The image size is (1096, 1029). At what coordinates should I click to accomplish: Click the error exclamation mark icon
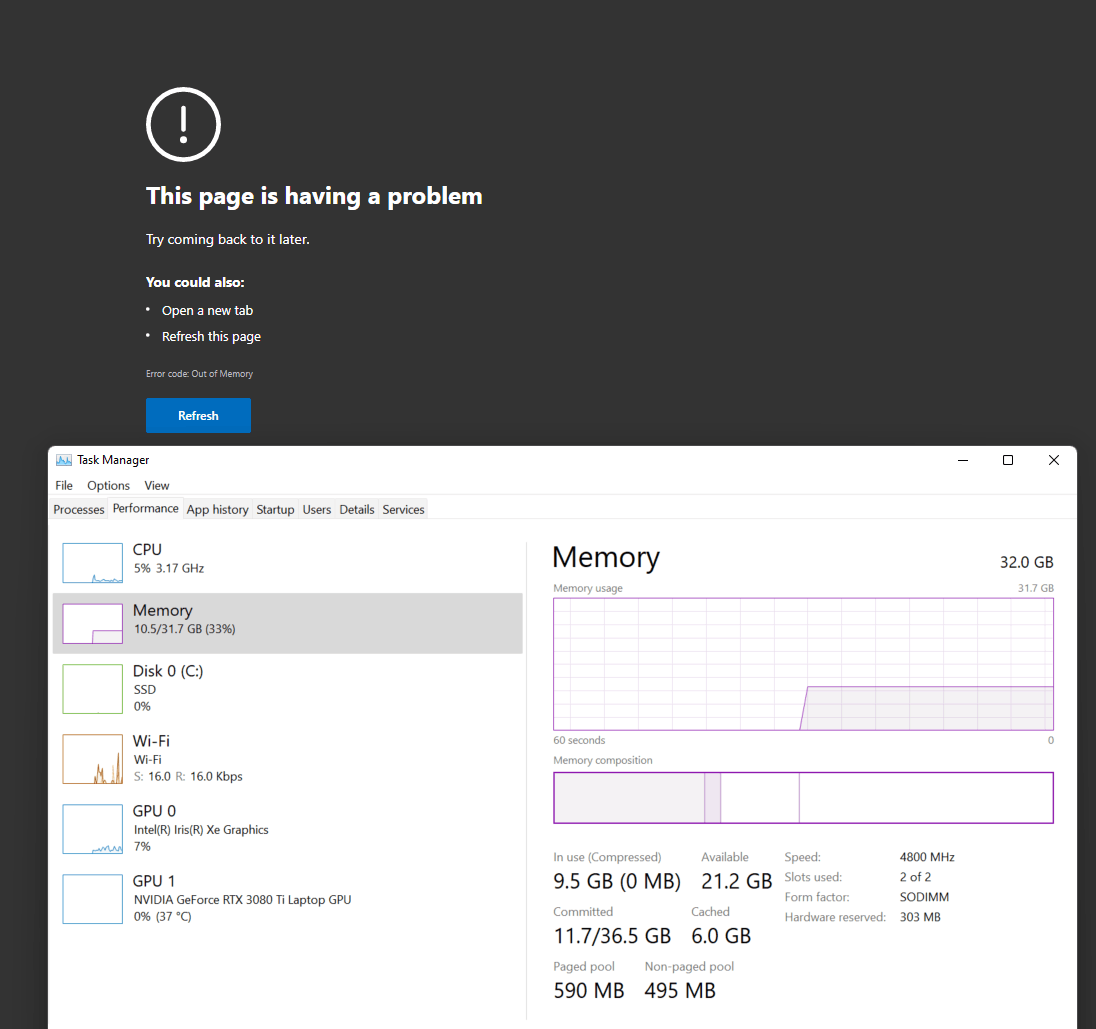coord(183,124)
